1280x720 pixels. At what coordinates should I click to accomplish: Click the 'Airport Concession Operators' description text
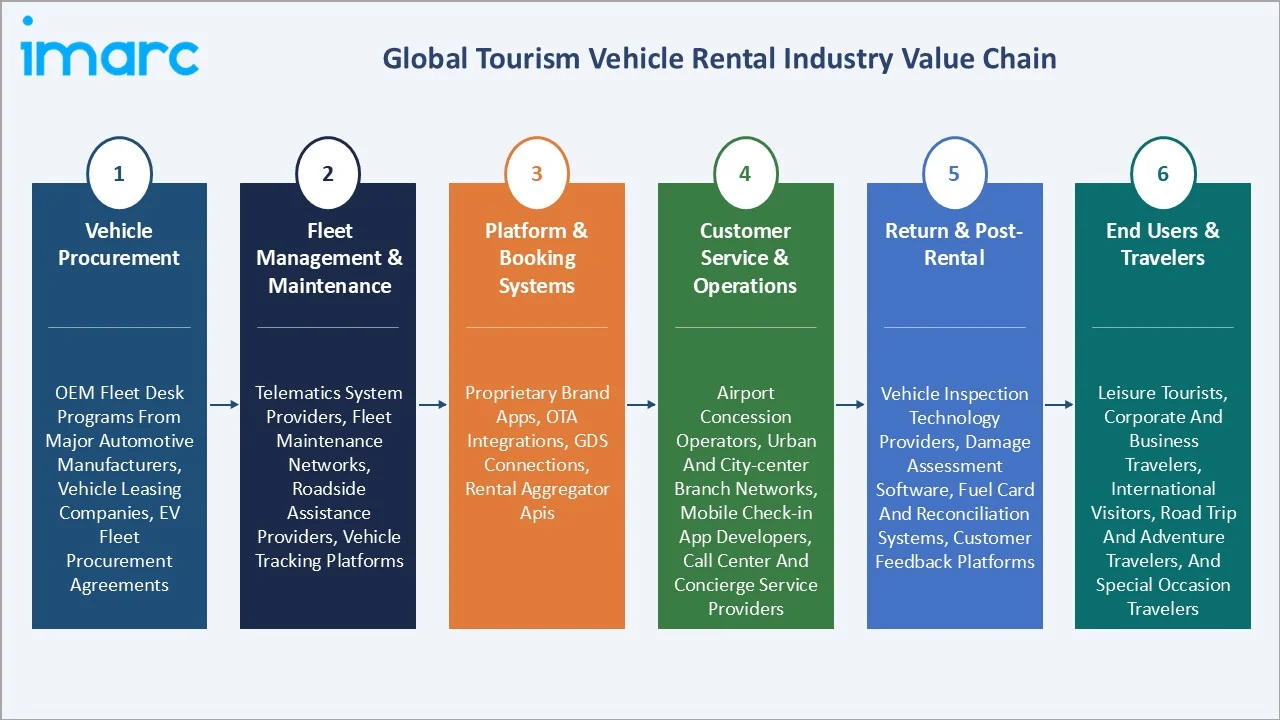point(746,501)
